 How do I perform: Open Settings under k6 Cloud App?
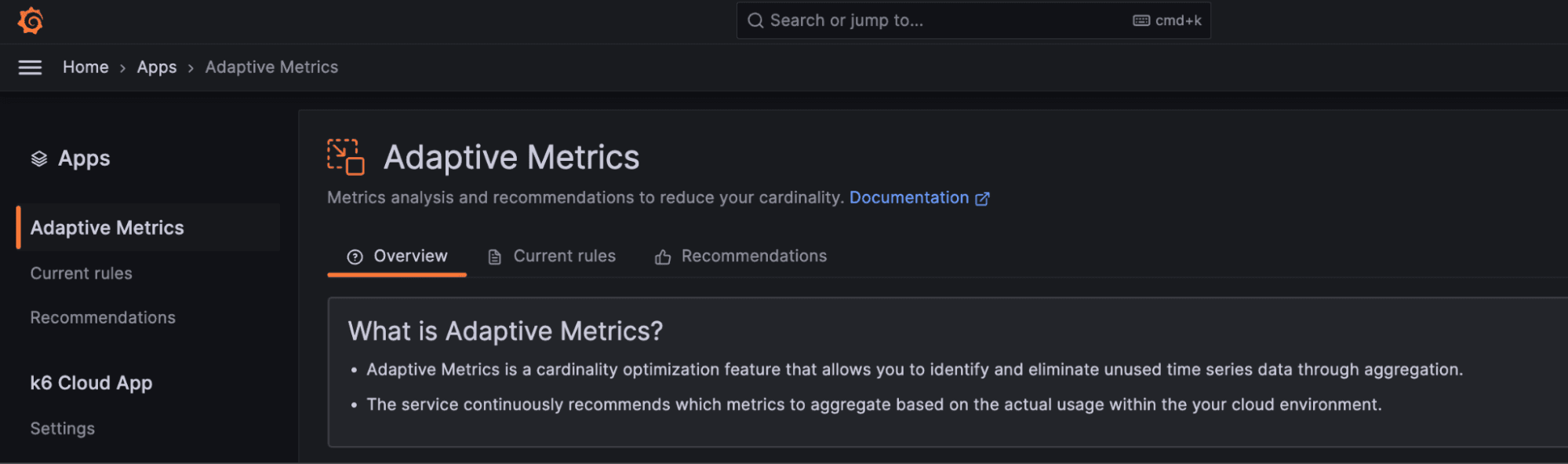(x=62, y=428)
